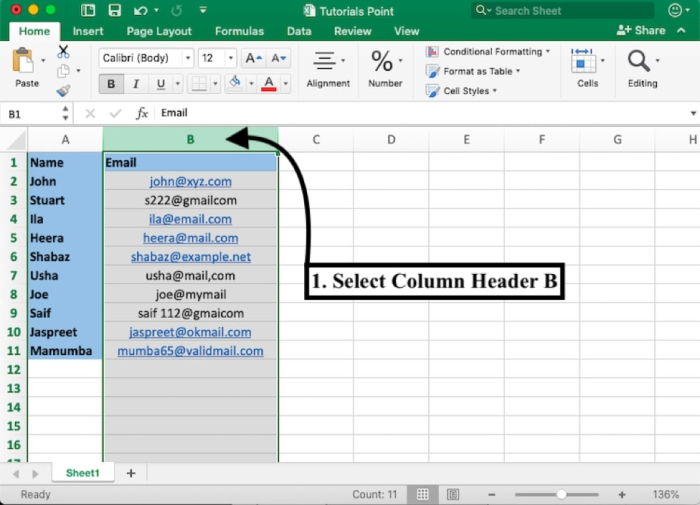Open the Editing magnifier icon group
Viewport: 700px width, 505px height.
click(x=642, y=67)
